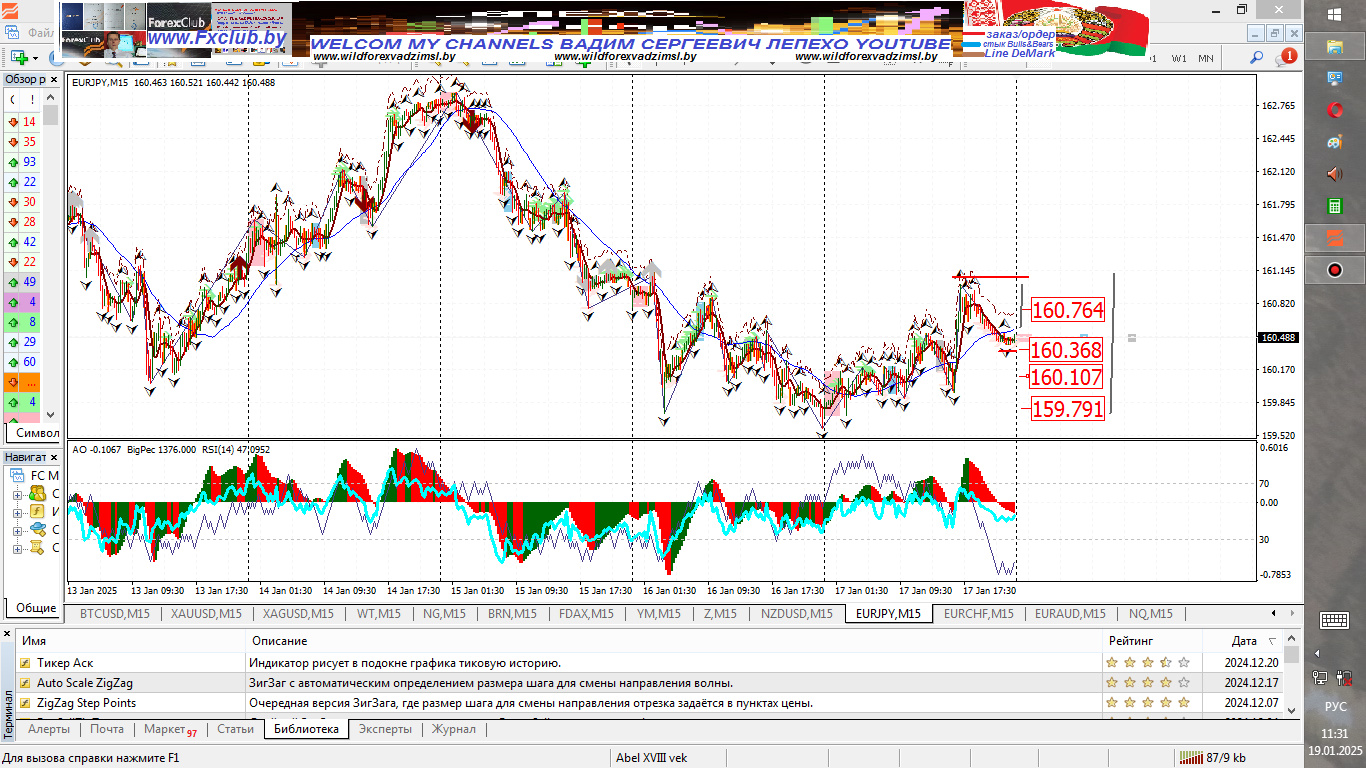Click the scripts scroll icon in Navigator

click(x=37, y=547)
